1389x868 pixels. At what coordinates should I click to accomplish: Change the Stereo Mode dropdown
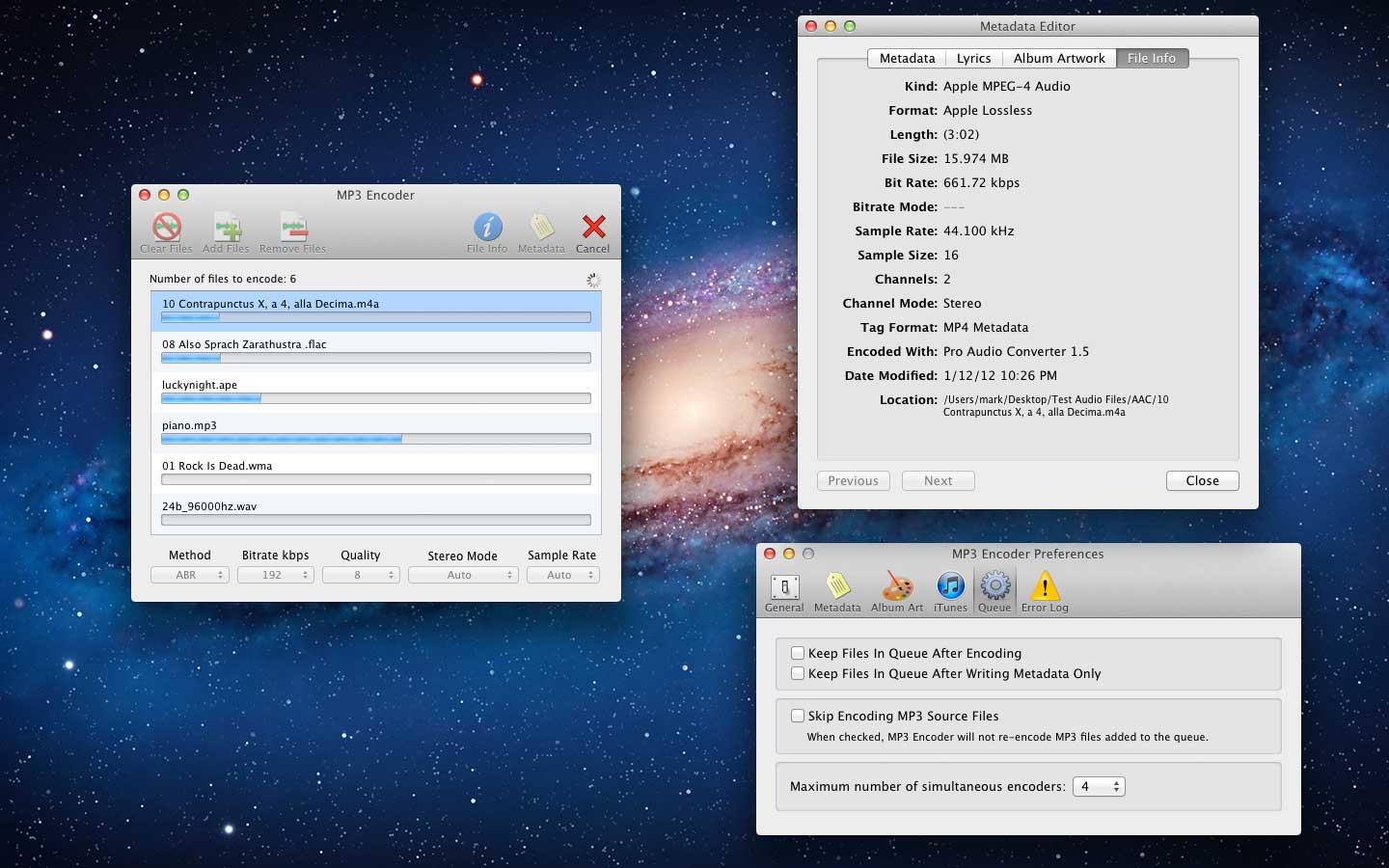(463, 575)
